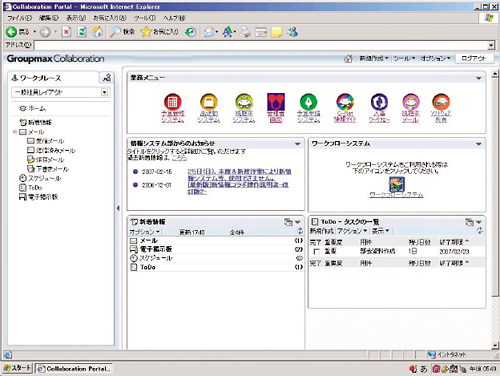Viewport: 500px width, 376px height.
Task: Click the ワークフローシステム desk icon
Action: click(397, 184)
